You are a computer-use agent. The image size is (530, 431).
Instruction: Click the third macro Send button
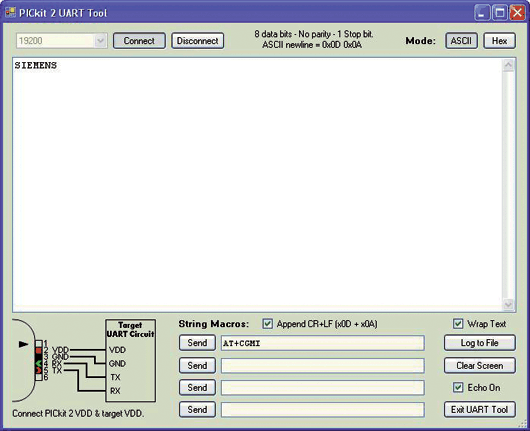pos(197,387)
